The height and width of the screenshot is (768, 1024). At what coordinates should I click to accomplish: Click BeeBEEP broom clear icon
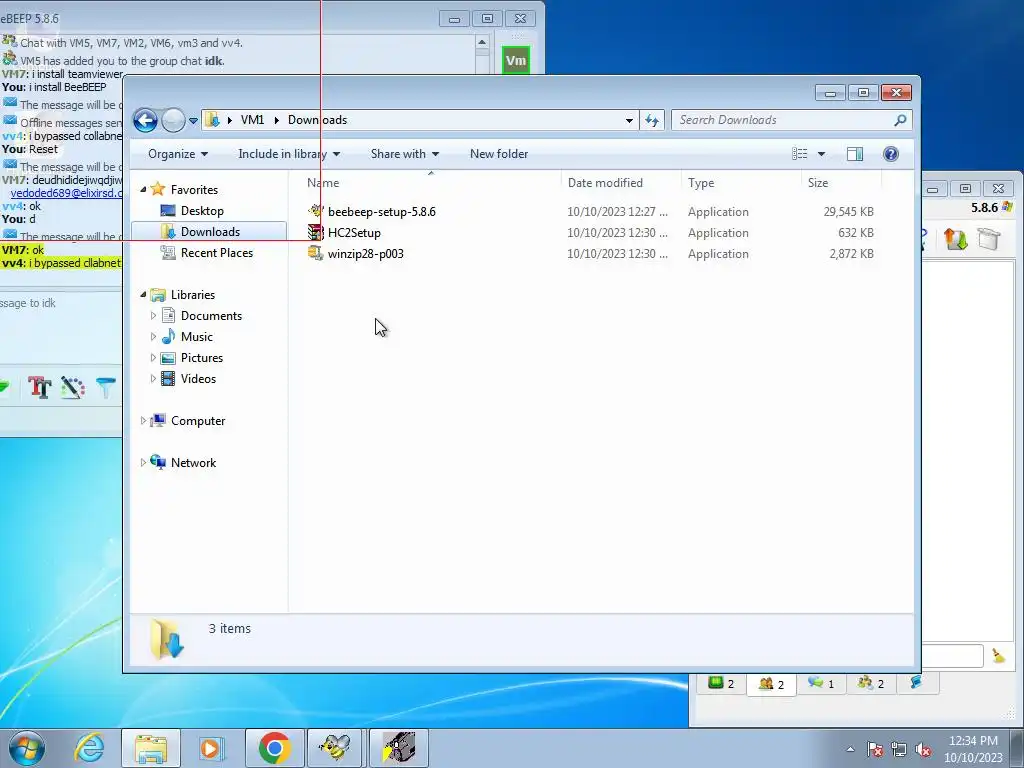pyautogui.click(x=998, y=656)
